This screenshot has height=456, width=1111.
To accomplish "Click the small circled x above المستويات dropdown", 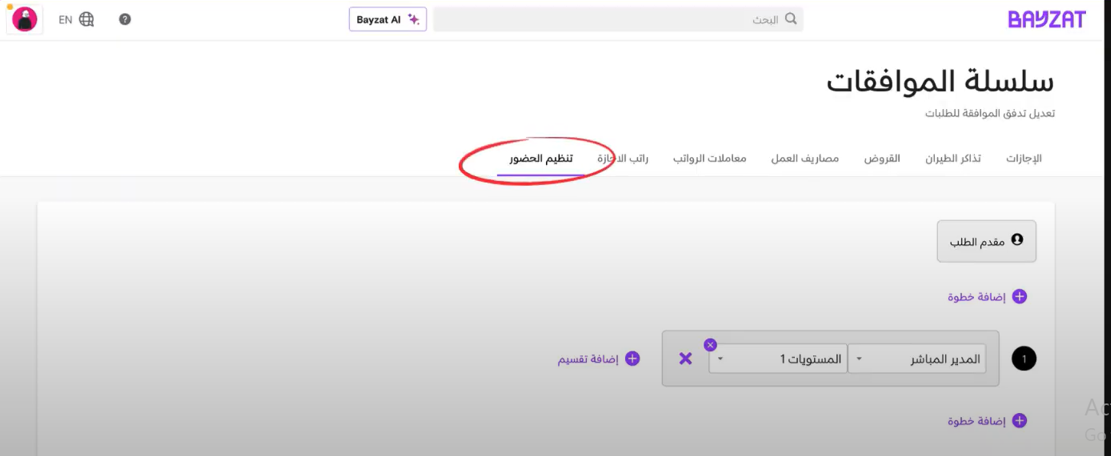I will point(710,345).
